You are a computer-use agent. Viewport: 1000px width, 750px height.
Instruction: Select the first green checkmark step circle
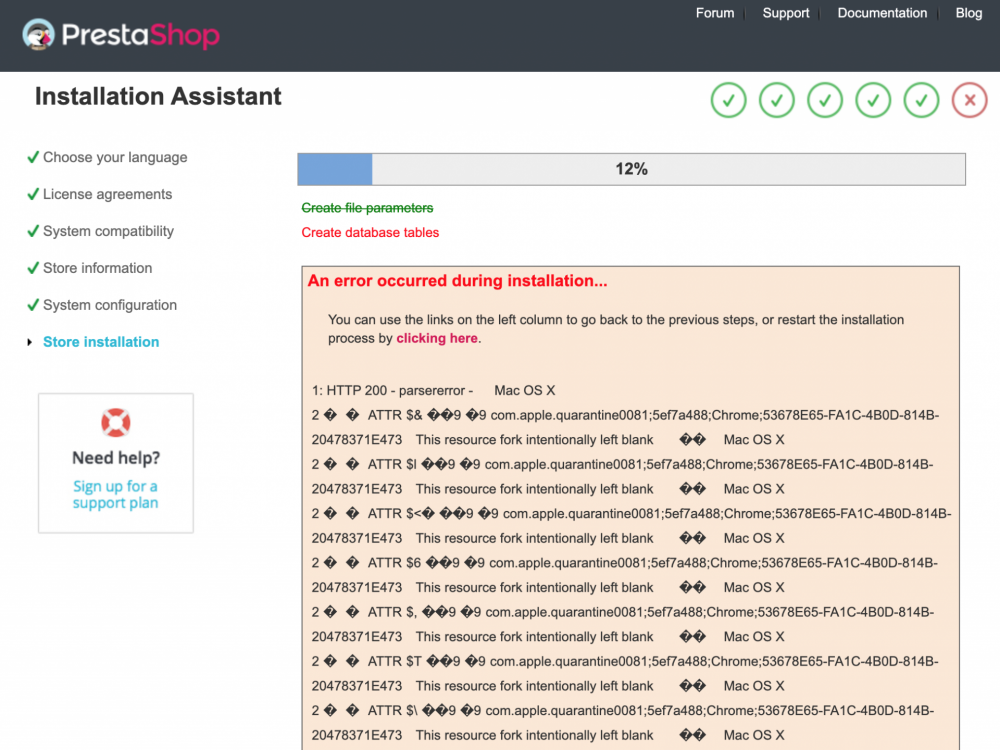(x=728, y=100)
